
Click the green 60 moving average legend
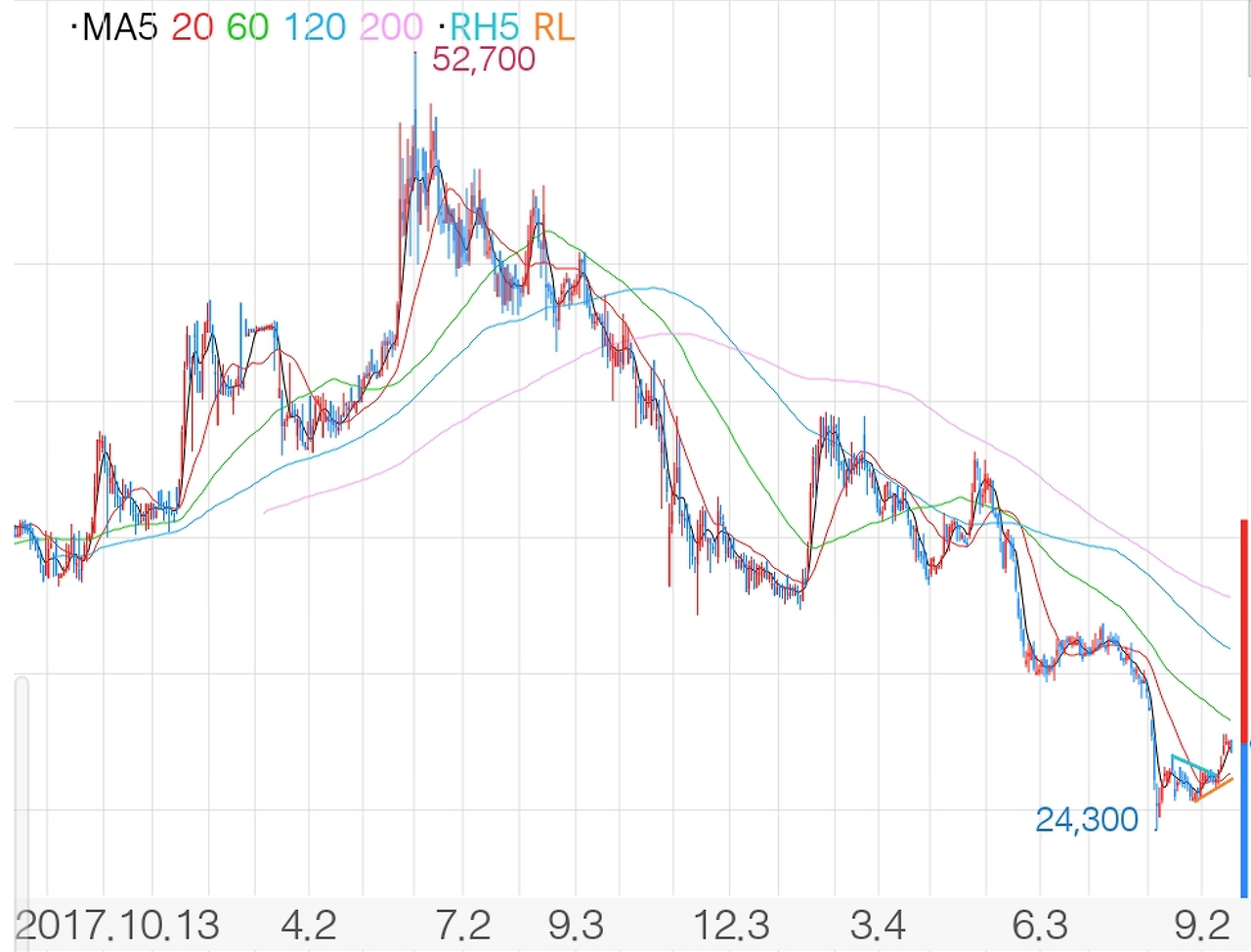247,27
